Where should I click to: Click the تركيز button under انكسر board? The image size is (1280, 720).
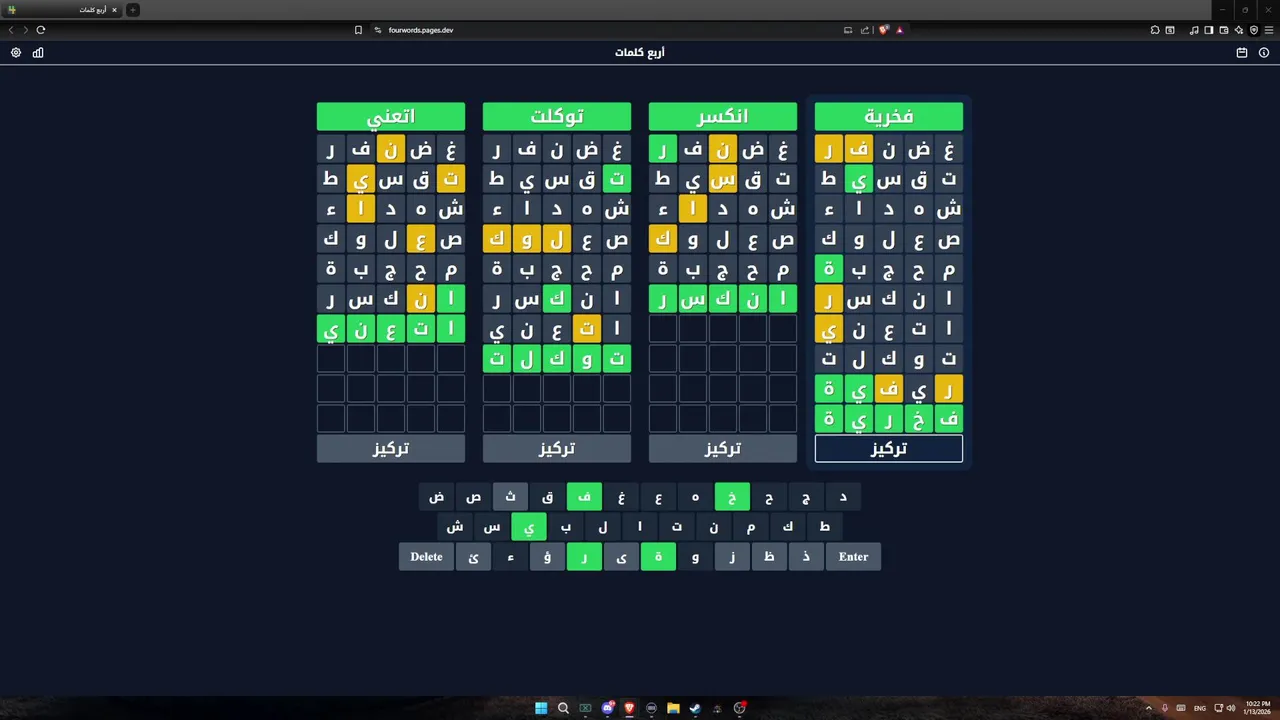723,449
